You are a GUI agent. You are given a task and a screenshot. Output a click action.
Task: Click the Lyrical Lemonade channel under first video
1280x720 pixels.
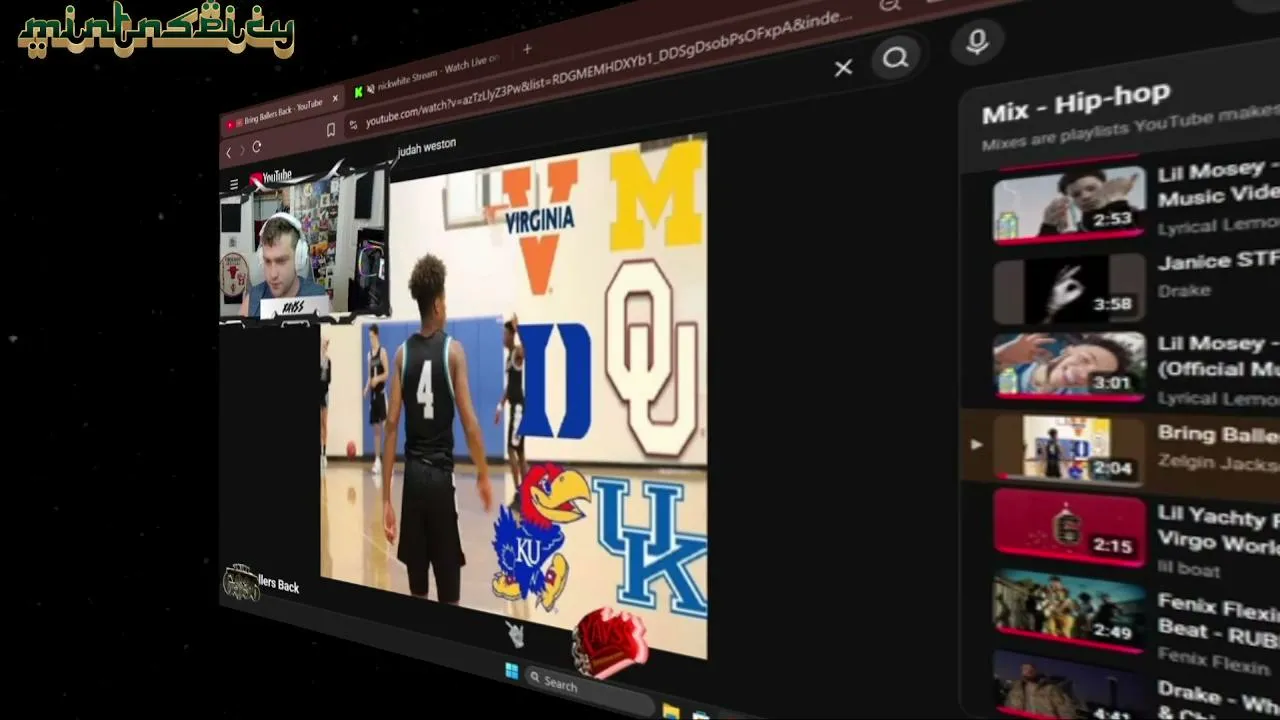click(1218, 227)
